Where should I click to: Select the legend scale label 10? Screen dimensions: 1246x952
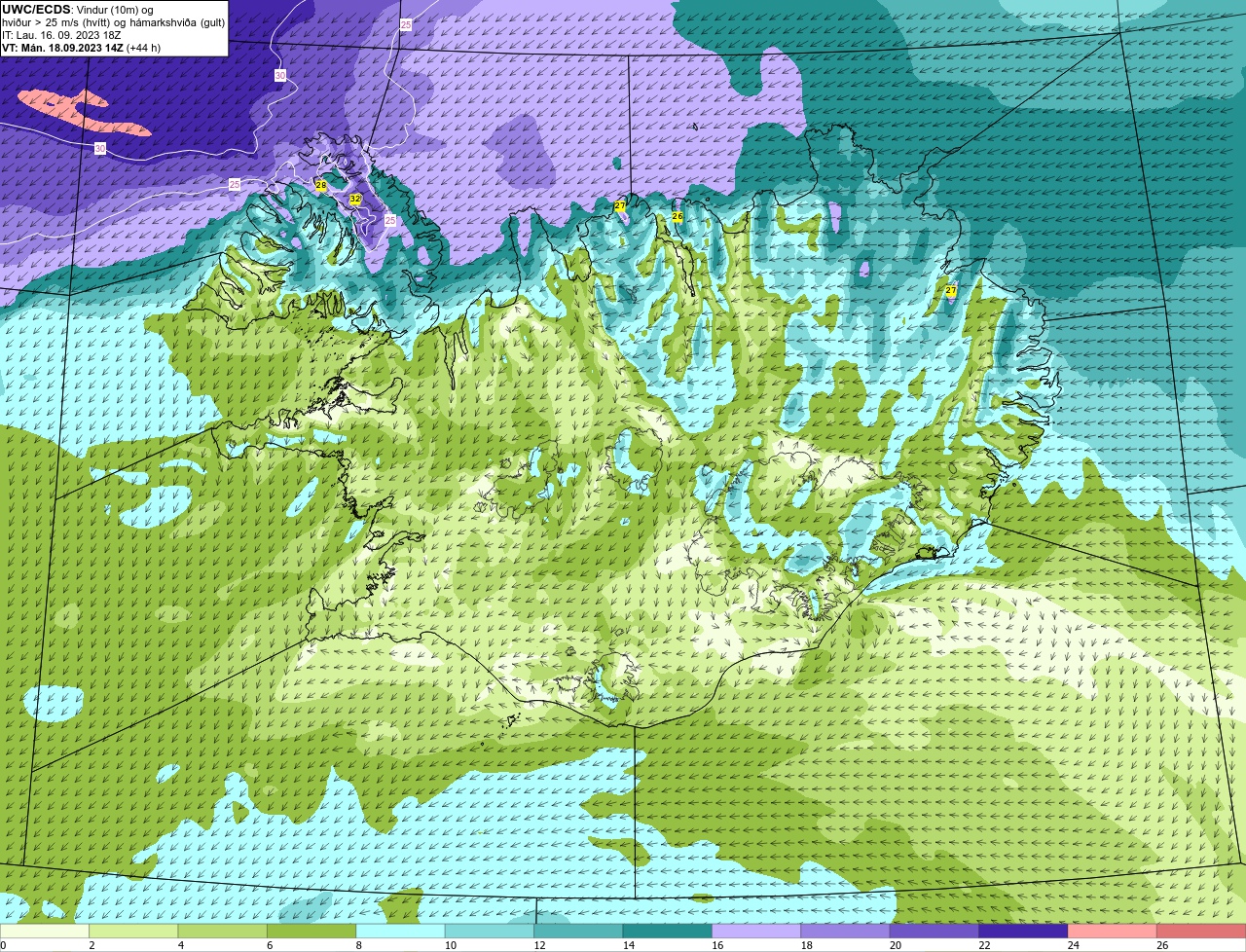click(x=451, y=945)
